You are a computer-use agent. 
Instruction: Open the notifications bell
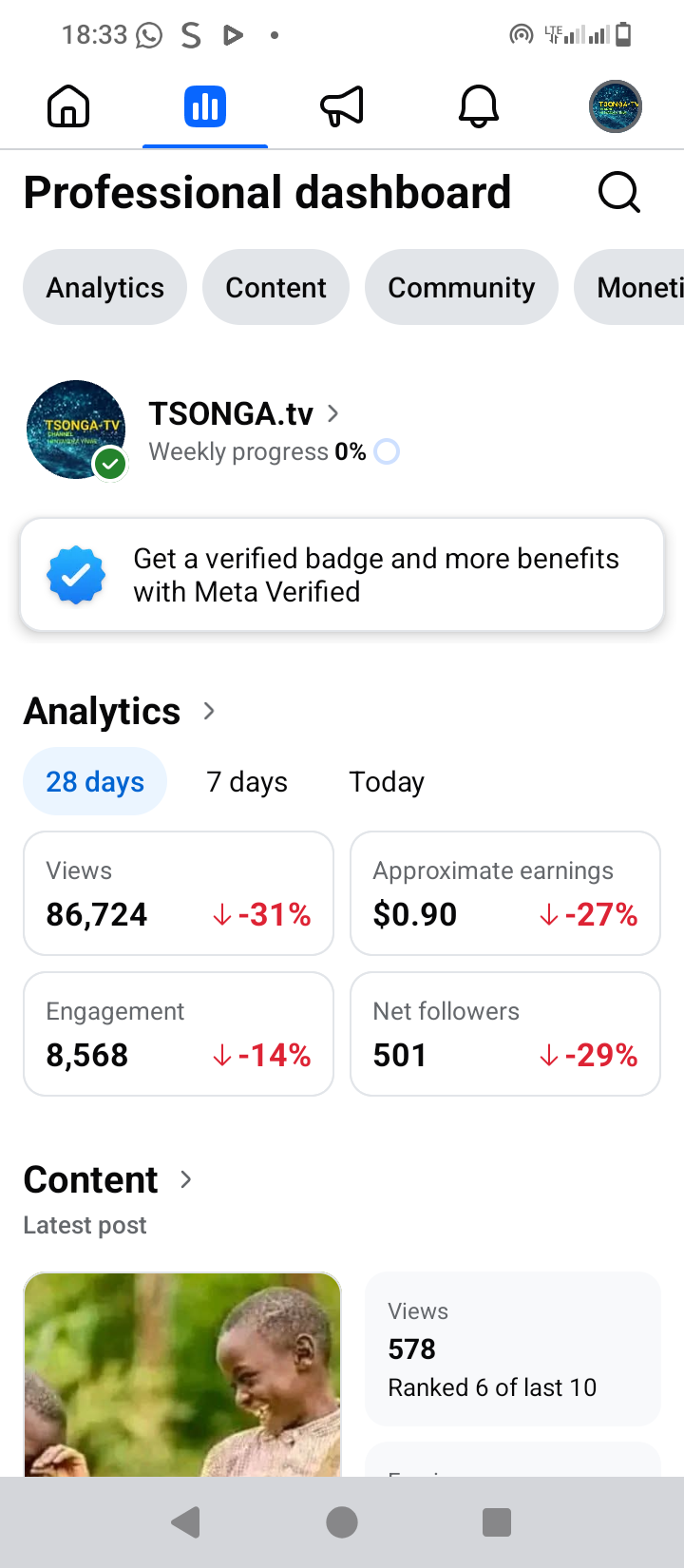tap(479, 105)
